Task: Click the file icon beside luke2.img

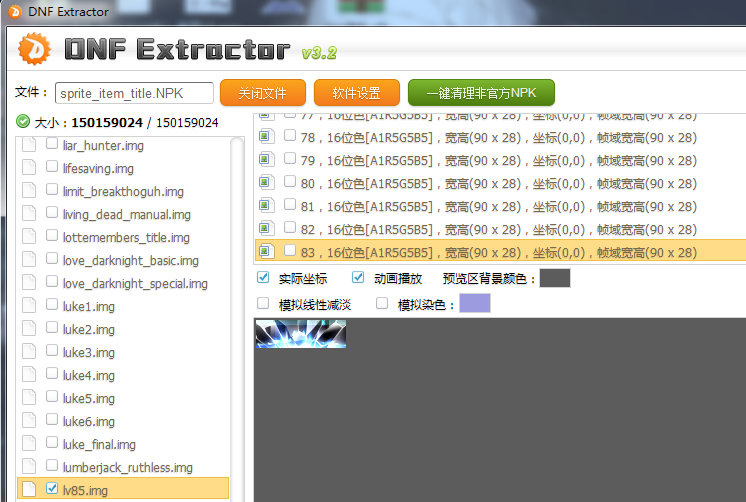Action: pos(29,328)
